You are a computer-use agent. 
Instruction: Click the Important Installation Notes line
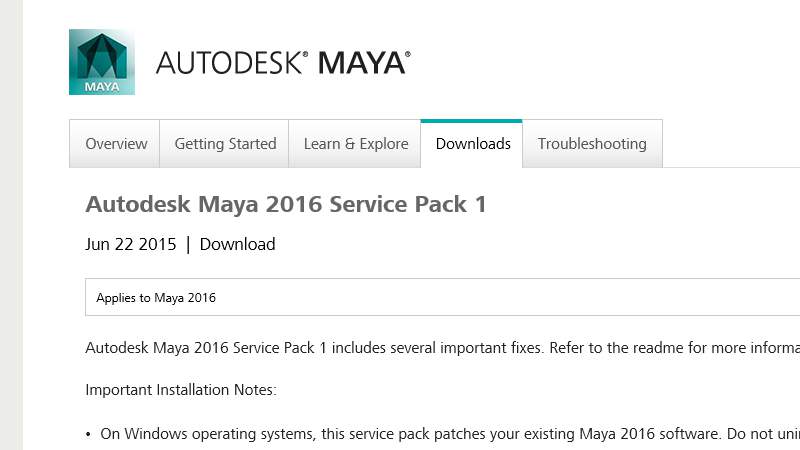(181, 389)
